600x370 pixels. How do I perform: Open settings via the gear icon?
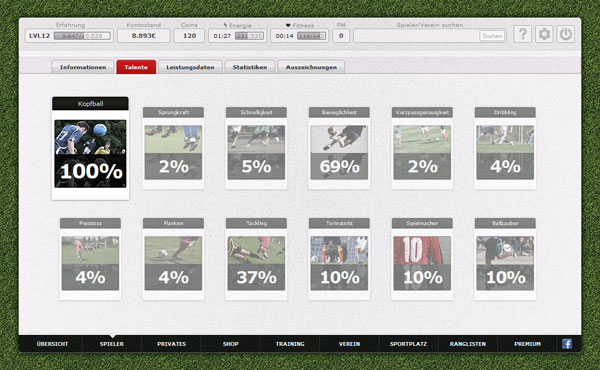pyautogui.click(x=544, y=34)
